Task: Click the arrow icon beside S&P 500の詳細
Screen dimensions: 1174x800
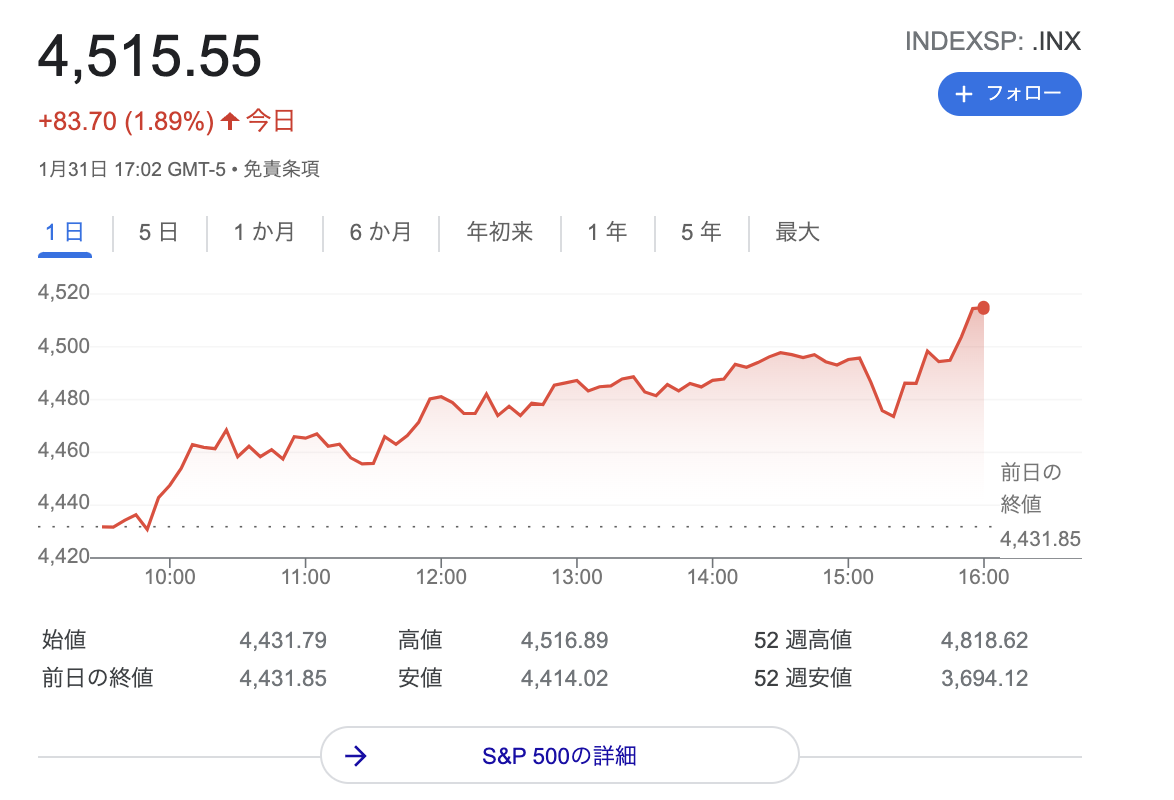Action: point(356,756)
